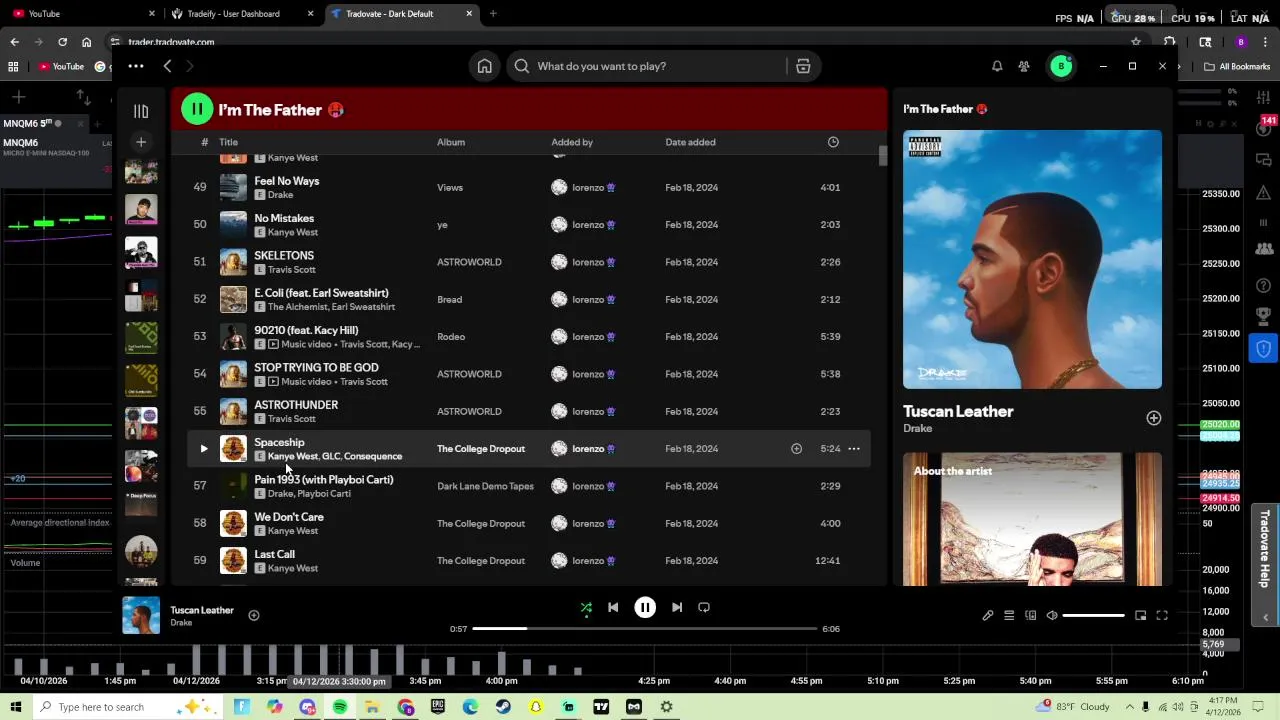Open Spotify from Windows taskbar
Image resolution: width=1280 pixels, height=720 pixels.
click(x=340, y=707)
